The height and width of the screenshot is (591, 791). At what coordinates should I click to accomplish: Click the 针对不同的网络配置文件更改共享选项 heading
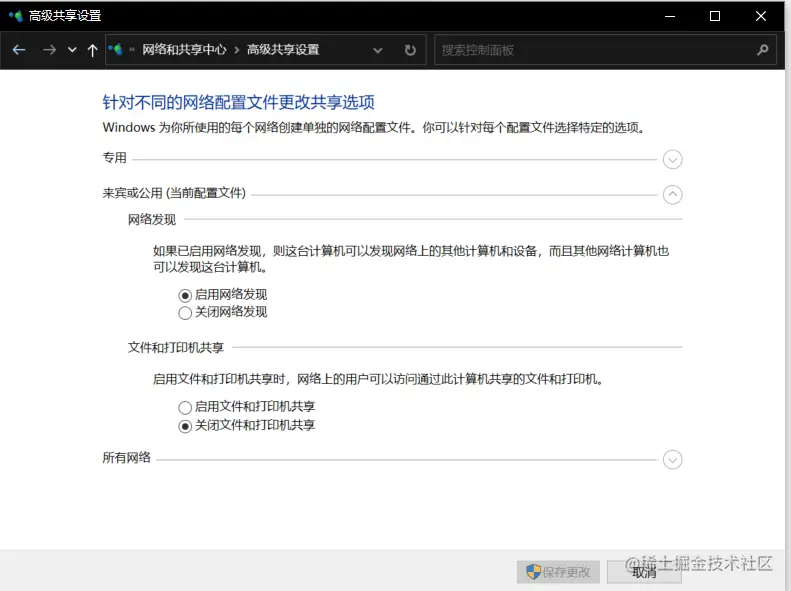(239, 102)
